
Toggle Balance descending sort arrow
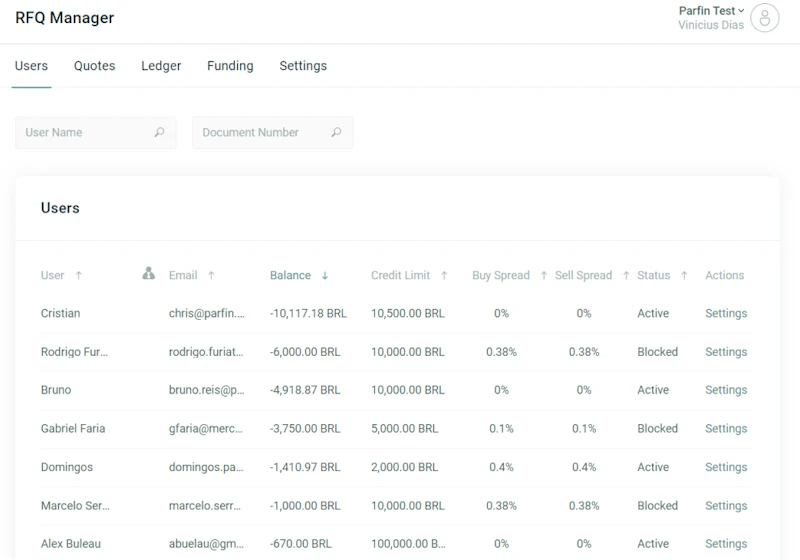tap(325, 275)
